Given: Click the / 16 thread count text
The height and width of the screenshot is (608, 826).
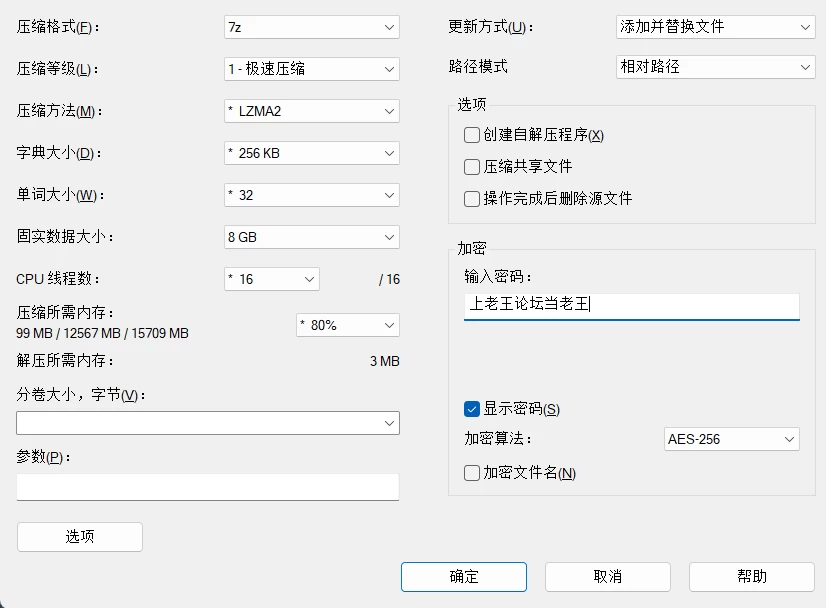Looking at the screenshot, I should (x=389, y=279).
